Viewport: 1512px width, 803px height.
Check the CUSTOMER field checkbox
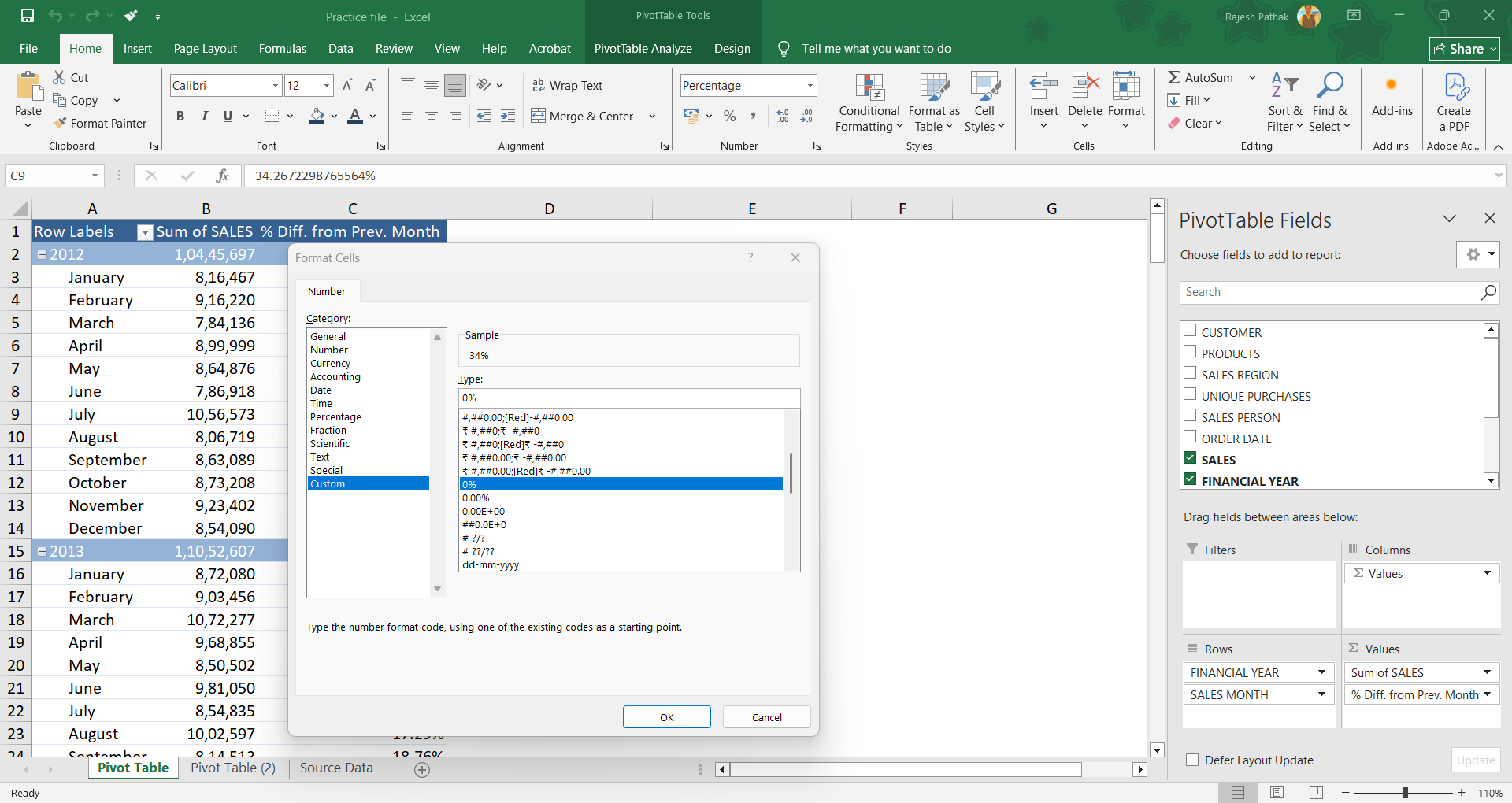(x=1190, y=331)
